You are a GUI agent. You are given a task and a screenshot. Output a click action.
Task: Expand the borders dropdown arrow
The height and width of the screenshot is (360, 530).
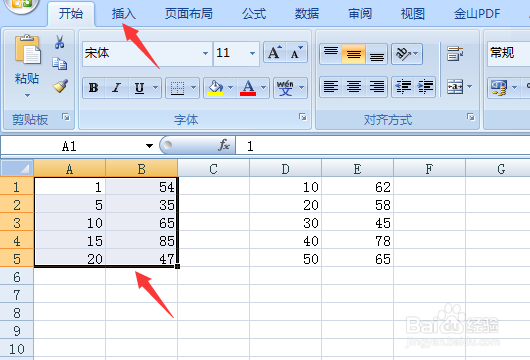click(x=193, y=88)
